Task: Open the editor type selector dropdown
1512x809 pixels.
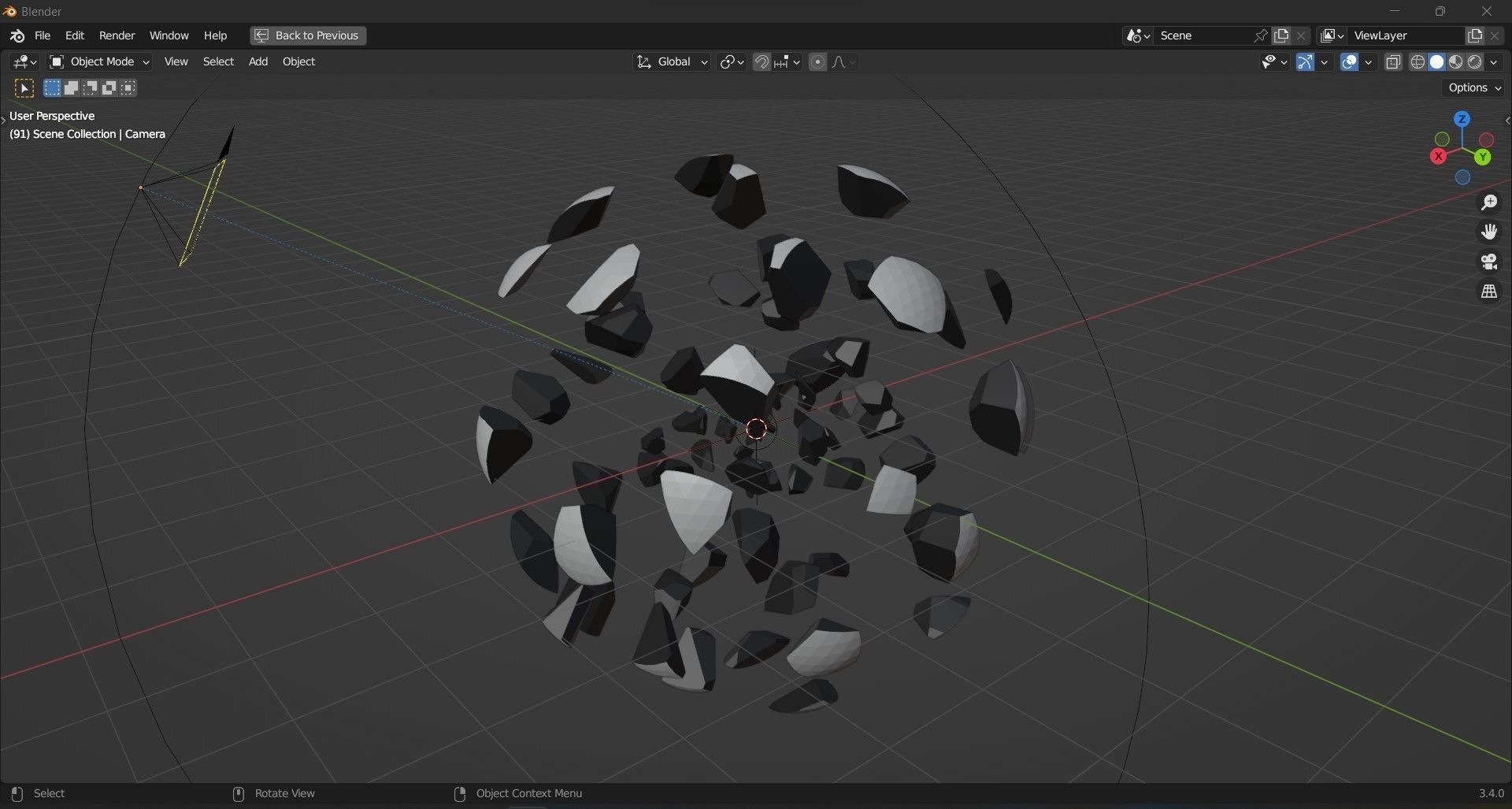Action: point(24,61)
